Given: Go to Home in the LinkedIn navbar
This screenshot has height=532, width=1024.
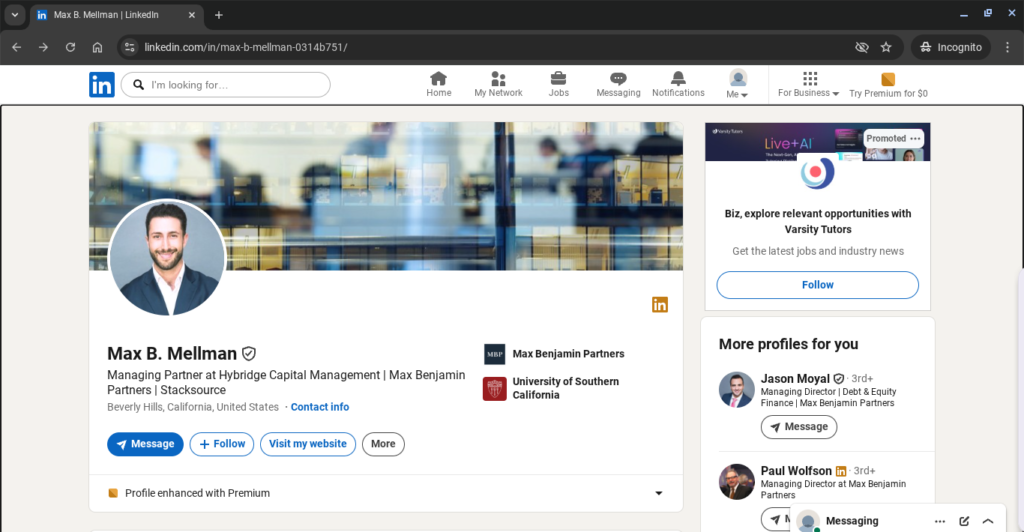Looking at the screenshot, I should tap(438, 84).
